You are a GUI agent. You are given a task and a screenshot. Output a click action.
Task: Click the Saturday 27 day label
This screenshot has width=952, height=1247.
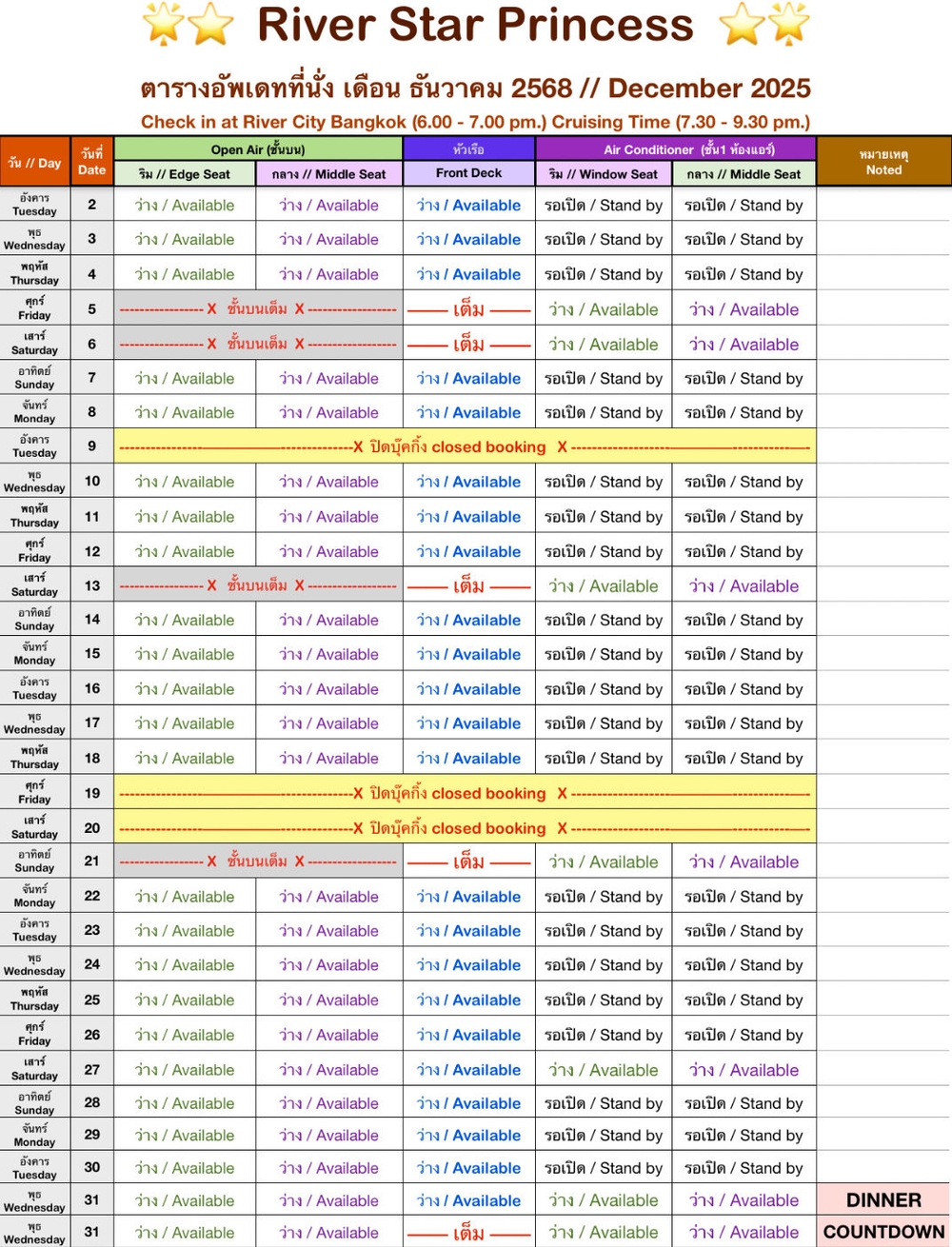point(34,1069)
